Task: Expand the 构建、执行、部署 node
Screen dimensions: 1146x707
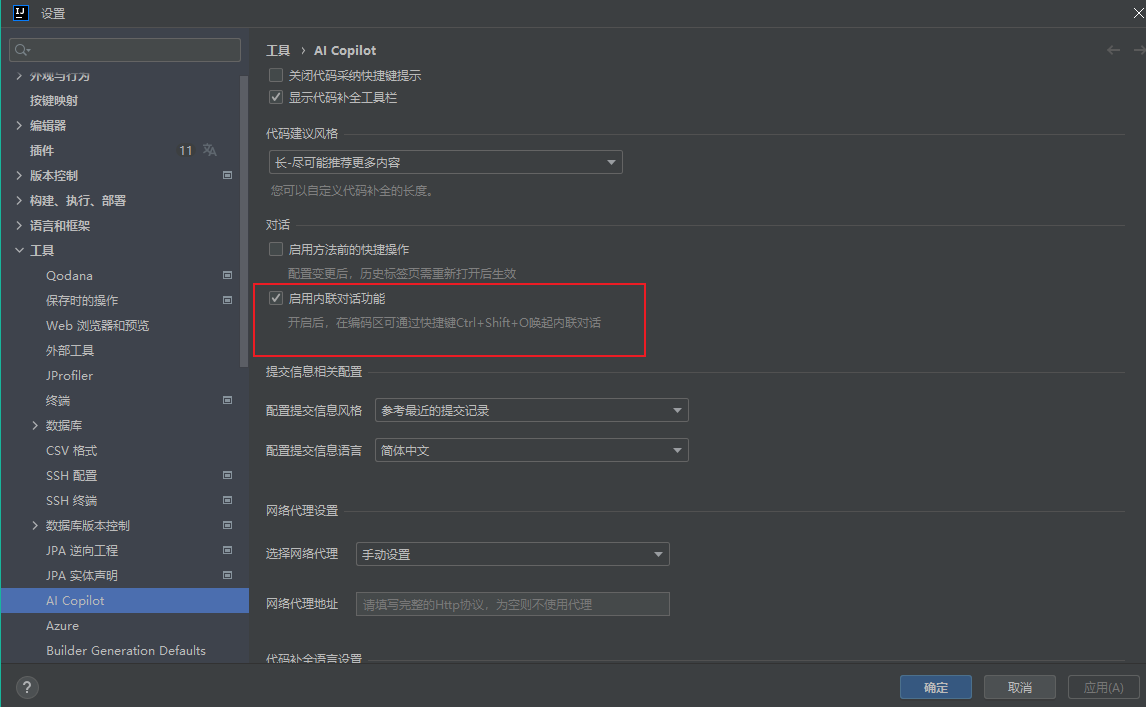Action: click(19, 200)
